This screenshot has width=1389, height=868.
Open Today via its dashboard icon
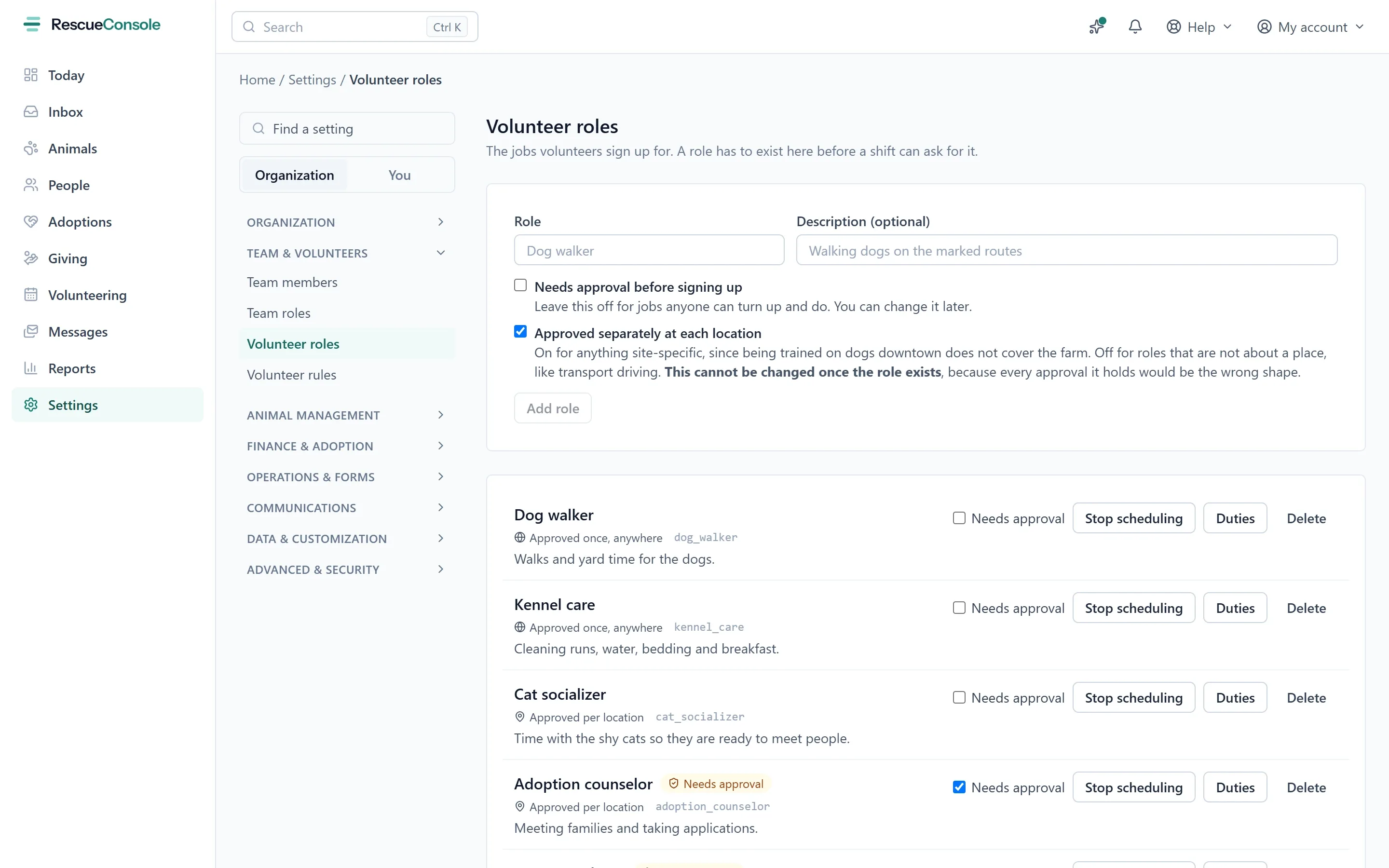click(31, 75)
